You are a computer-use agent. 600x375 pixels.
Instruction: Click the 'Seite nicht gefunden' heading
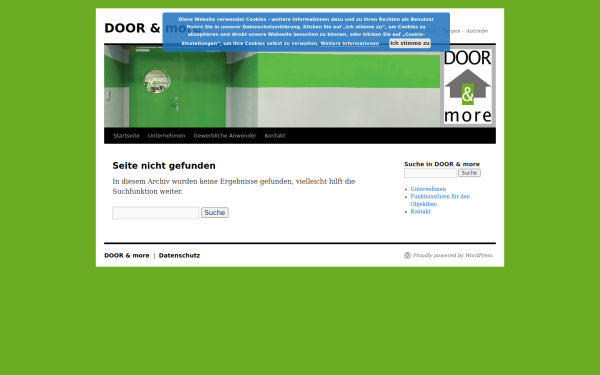[164, 166]
